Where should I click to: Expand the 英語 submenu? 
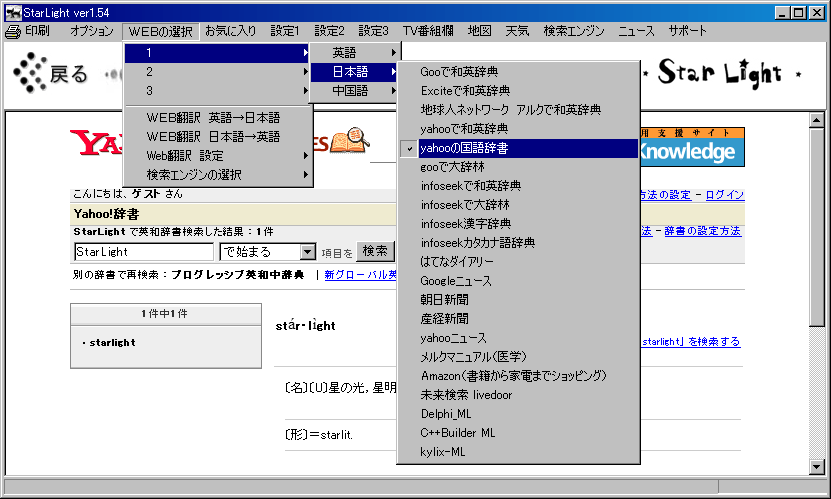point(355,53)
